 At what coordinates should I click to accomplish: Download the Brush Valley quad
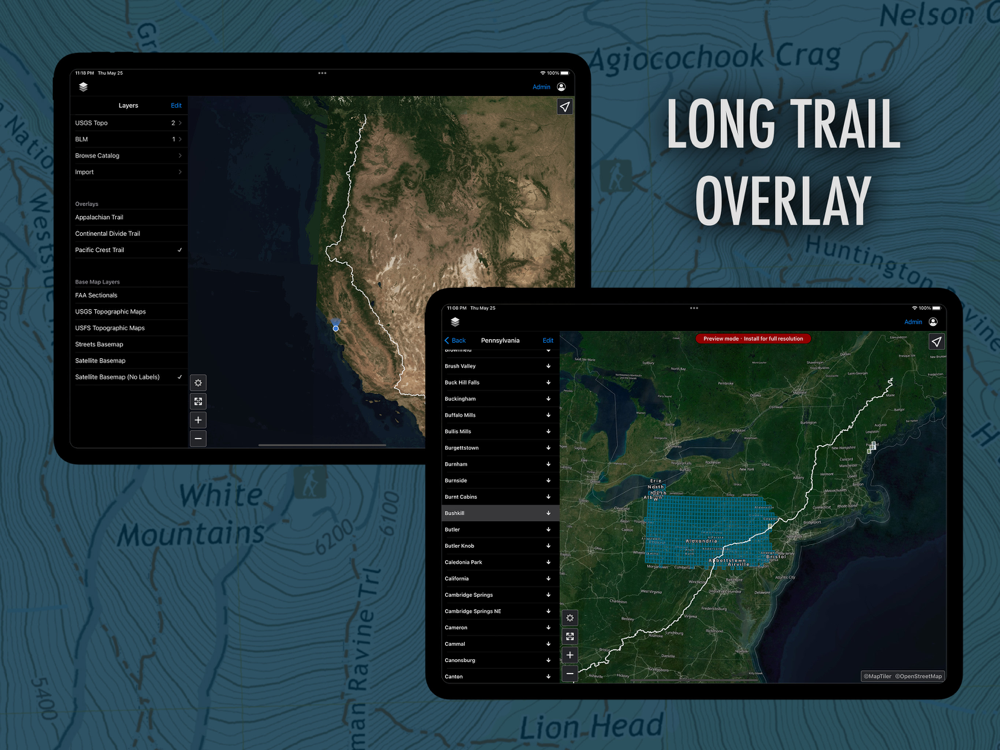click(548, 366)
